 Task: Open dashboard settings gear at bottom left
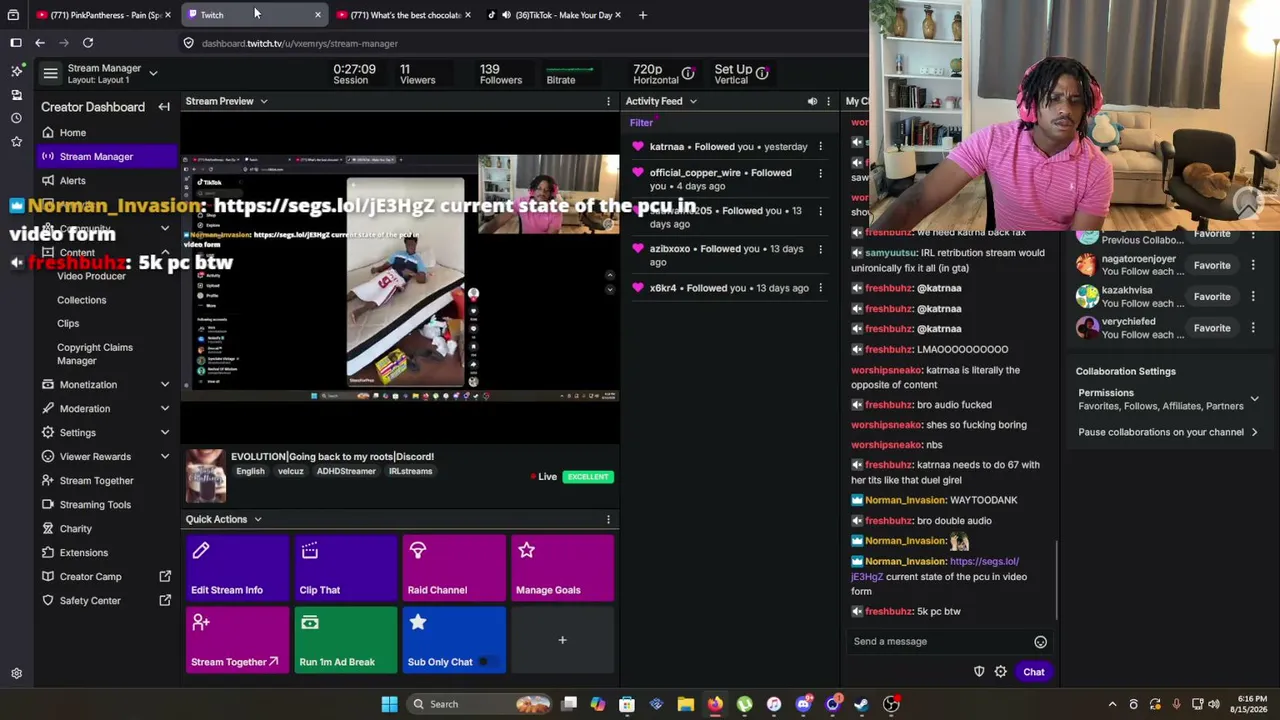[x=16, y=674]
